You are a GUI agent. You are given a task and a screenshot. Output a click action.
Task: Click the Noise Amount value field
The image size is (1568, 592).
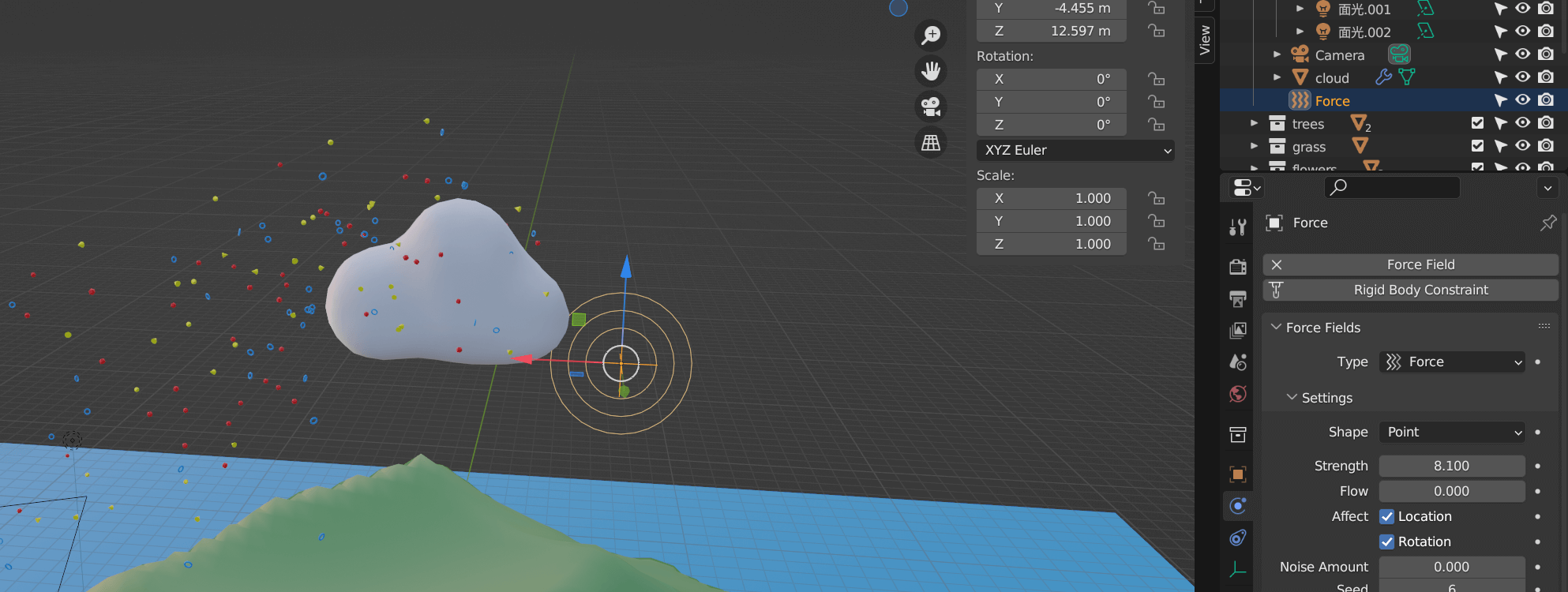(1452, 567)
